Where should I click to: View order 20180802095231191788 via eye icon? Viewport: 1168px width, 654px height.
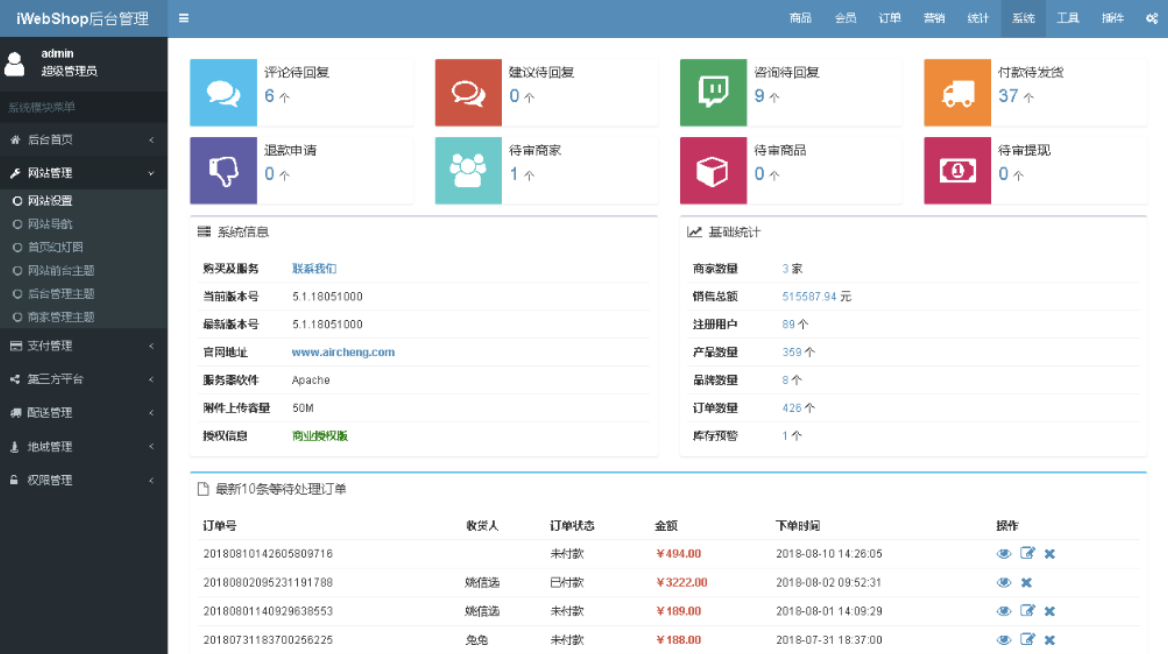1003,582
